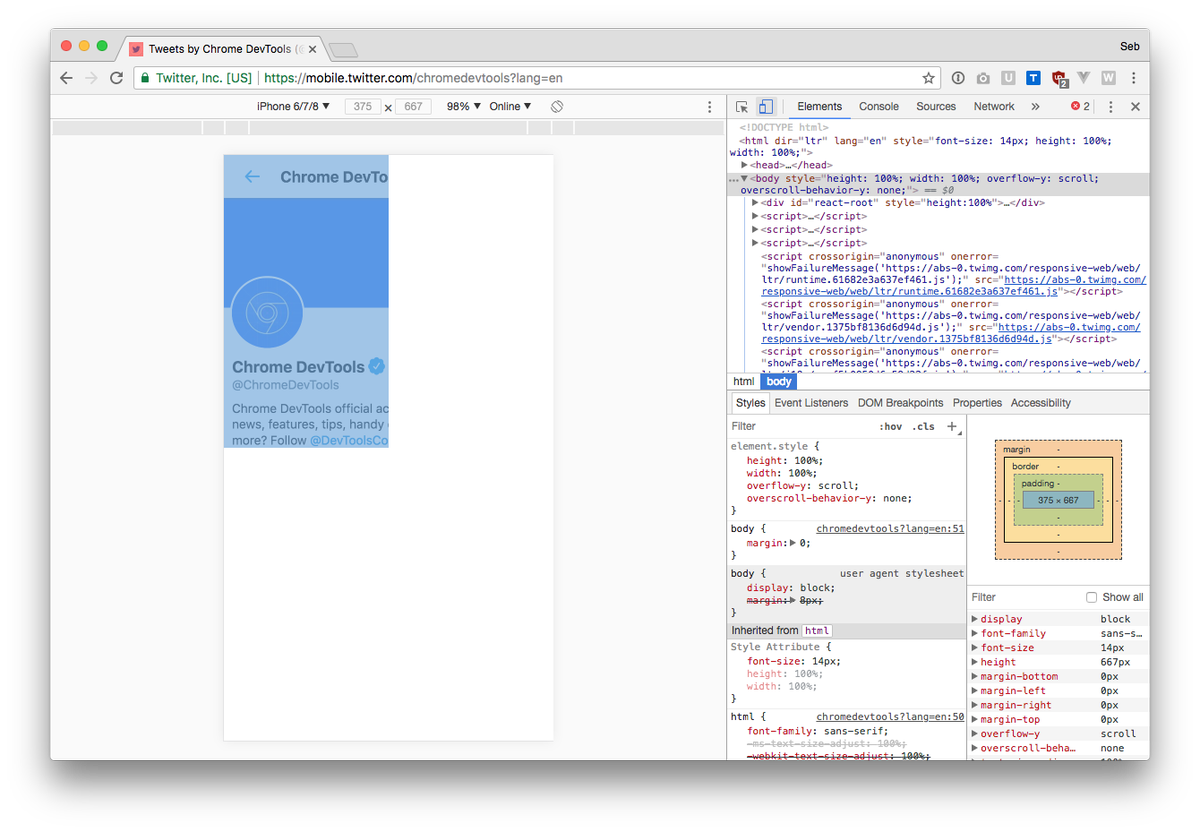Edit the device height field 667

(x=413, y=106)
